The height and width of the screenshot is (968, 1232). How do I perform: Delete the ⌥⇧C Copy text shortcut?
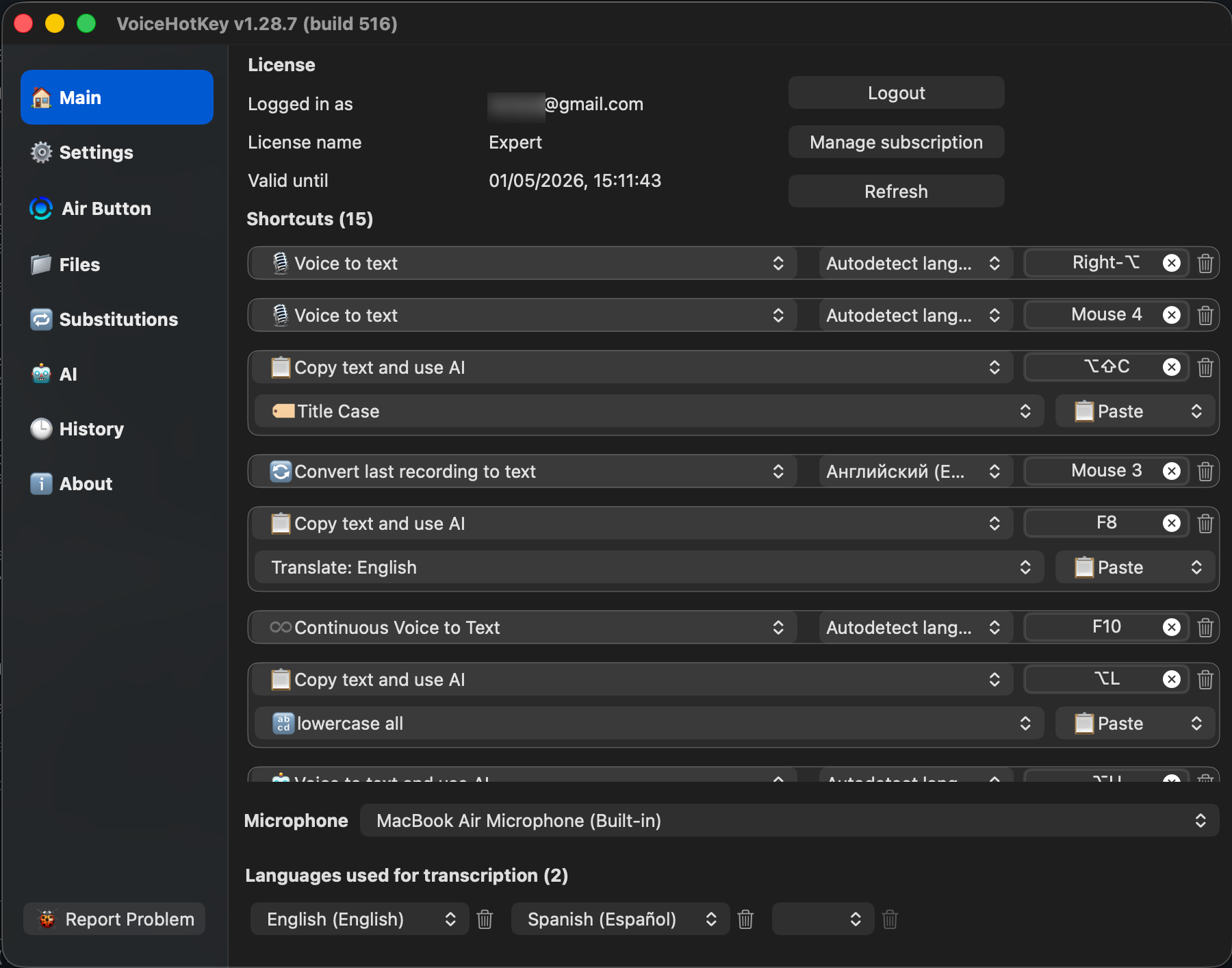(1205, 368)
